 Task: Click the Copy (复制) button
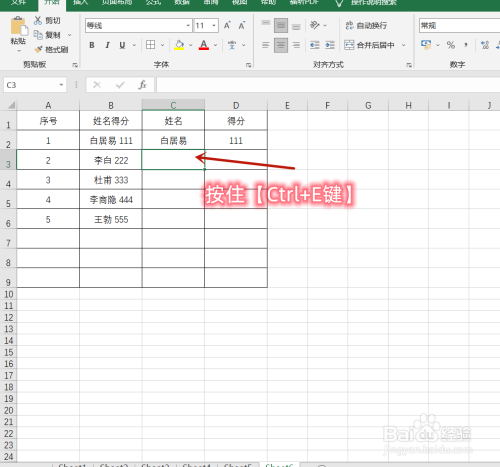pos(47,35)
